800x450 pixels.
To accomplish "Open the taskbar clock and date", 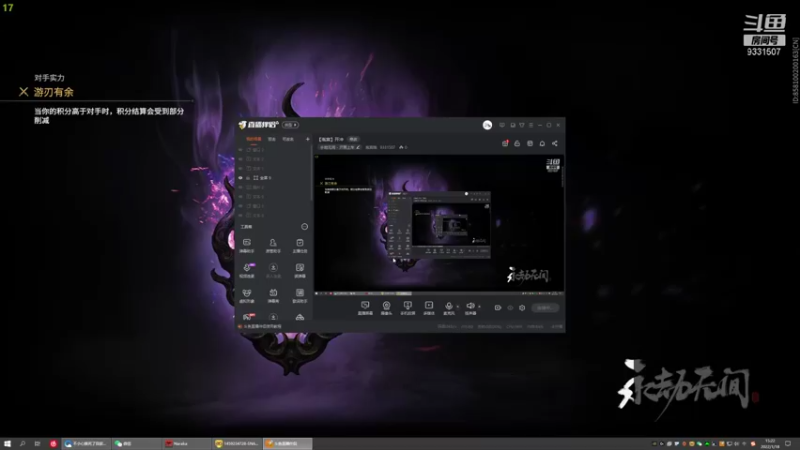I will pos(770,444).
